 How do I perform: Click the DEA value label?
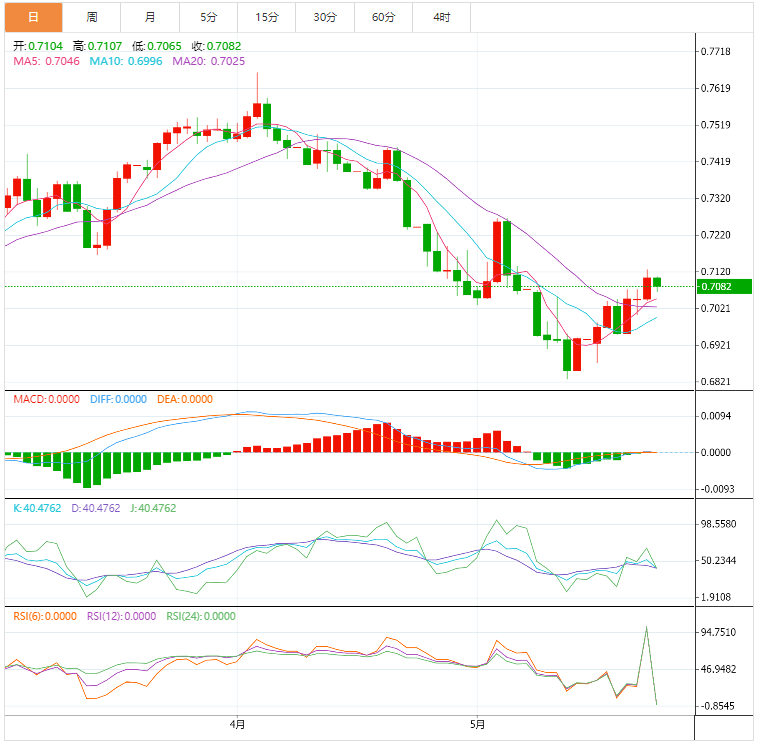coord(183,400)
